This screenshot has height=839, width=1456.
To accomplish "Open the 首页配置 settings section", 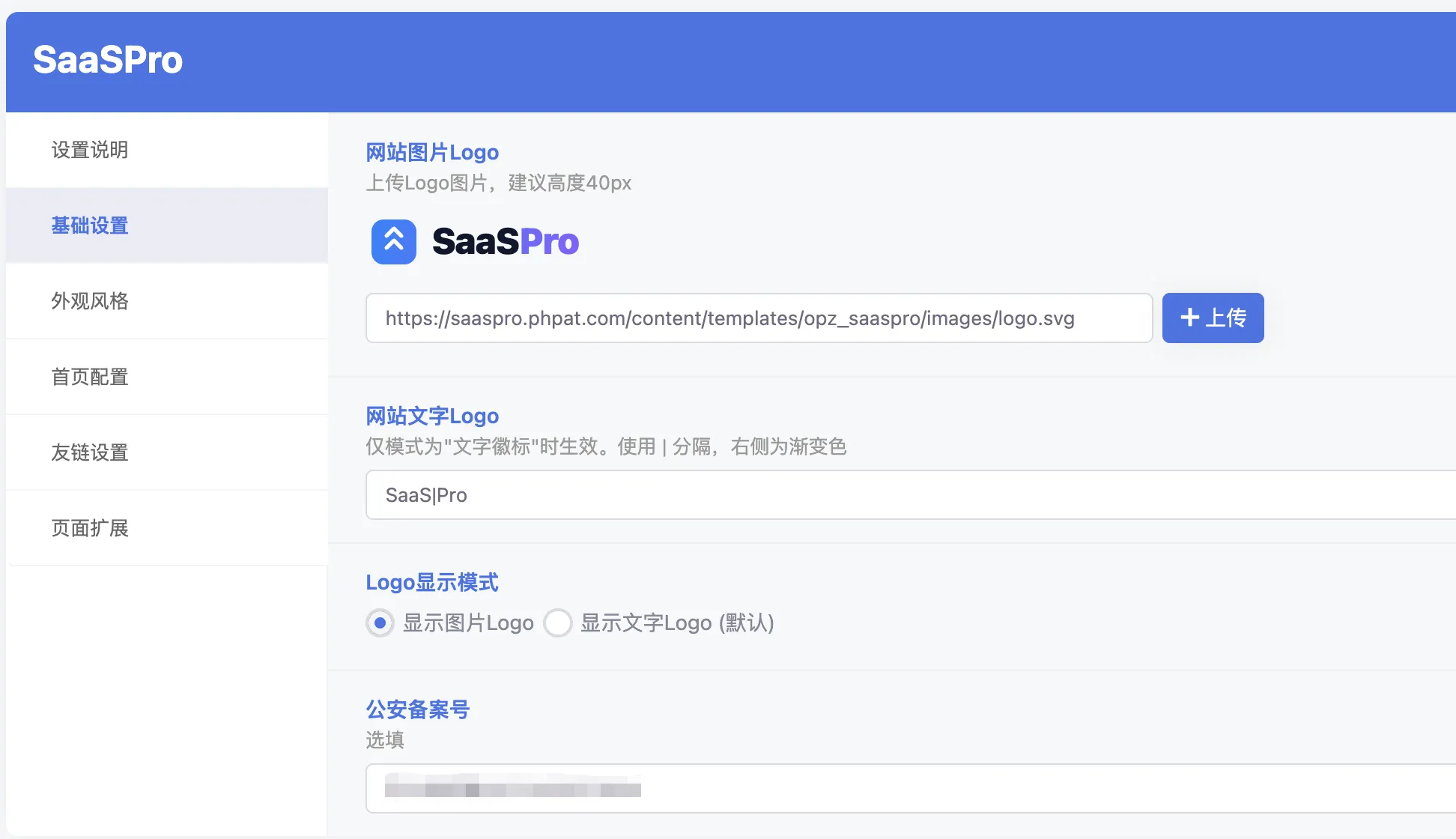I will [x=90, y=377].
